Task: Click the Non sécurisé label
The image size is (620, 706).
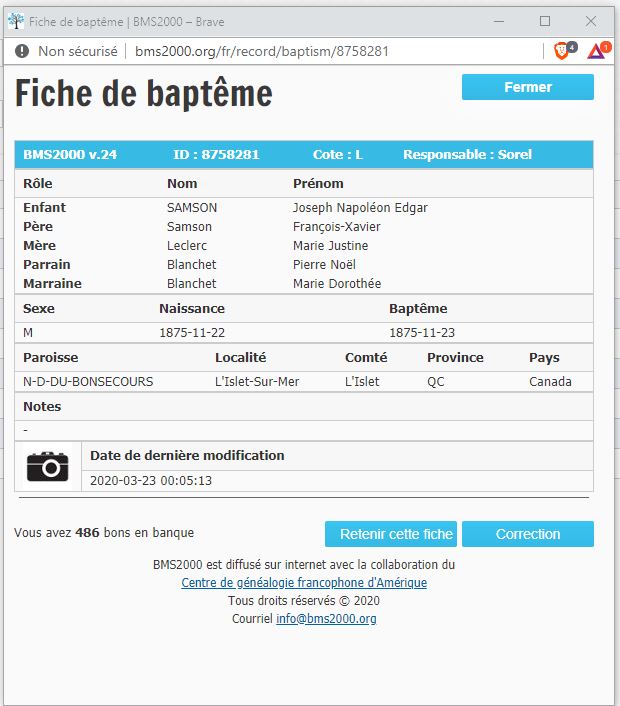Action: (x=78, y=51)
